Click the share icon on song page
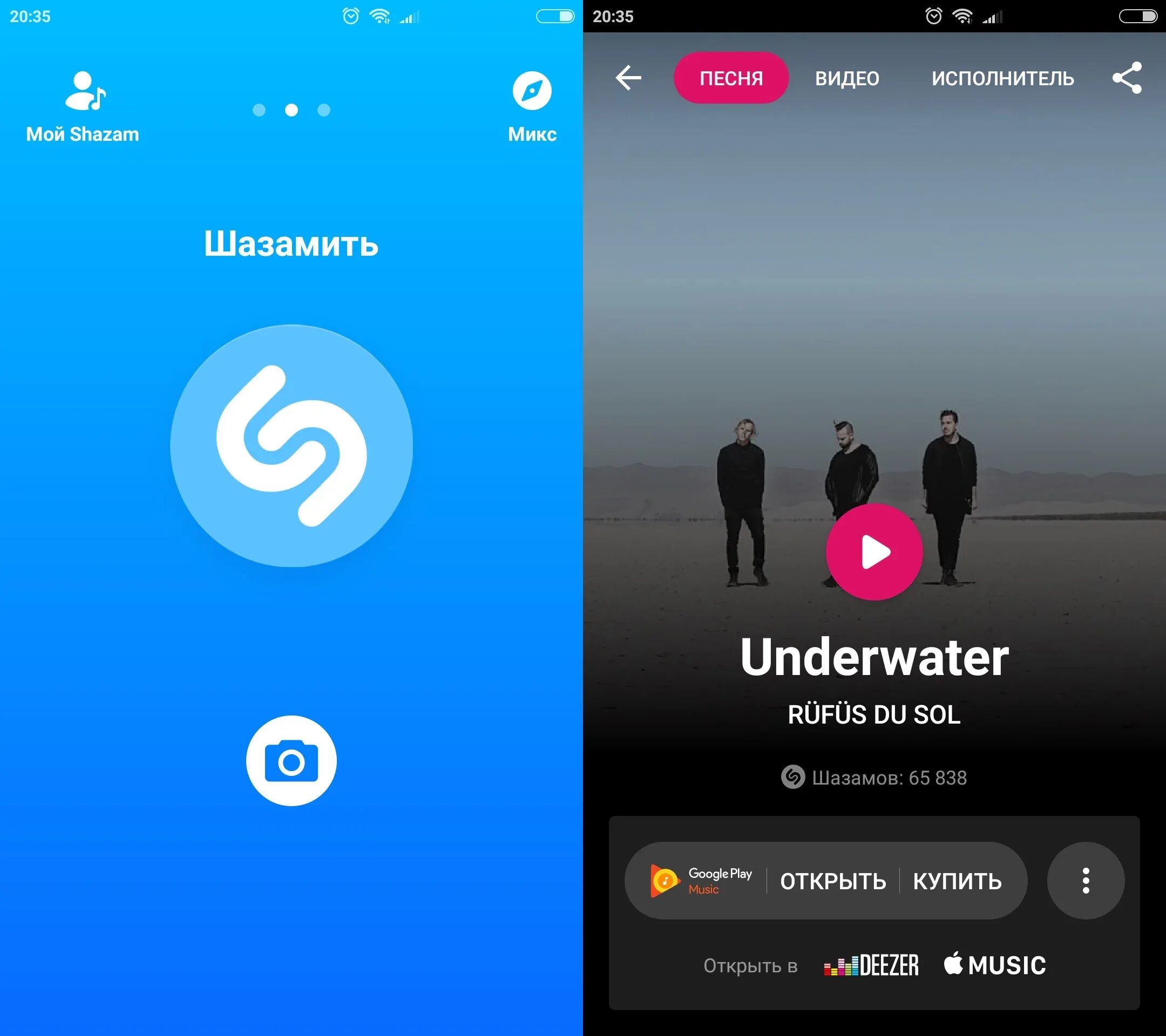The image size is (1166, 1036). coord(1128,78)
